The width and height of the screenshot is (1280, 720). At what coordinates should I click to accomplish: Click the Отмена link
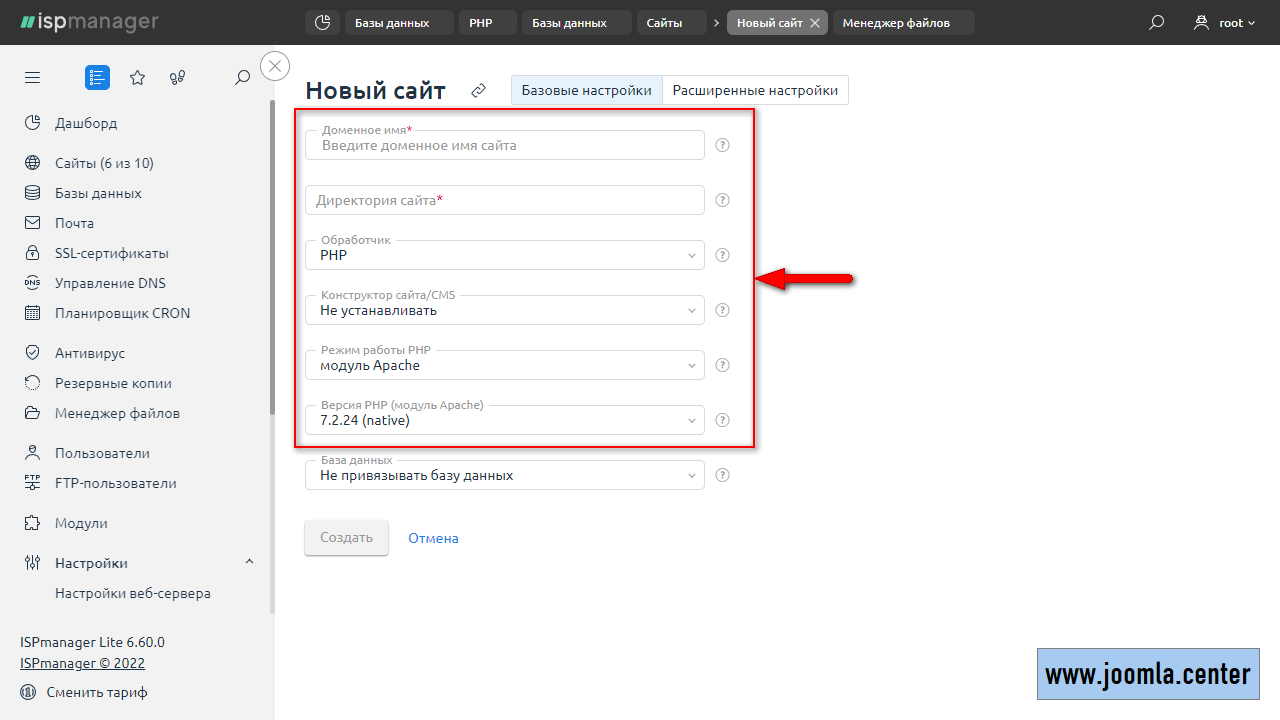433,538
